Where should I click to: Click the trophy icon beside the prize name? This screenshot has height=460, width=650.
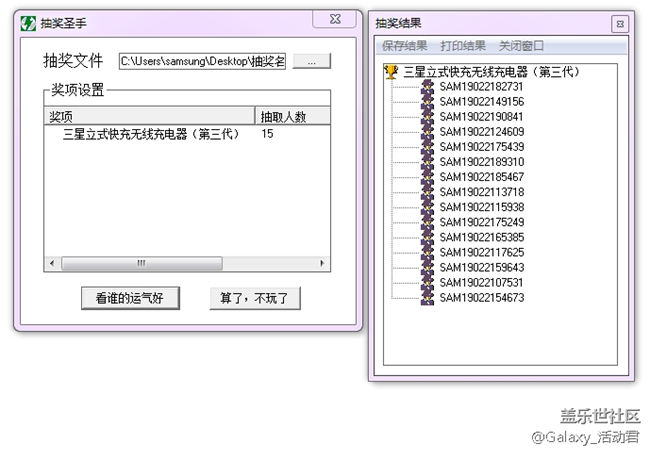pyautogui.click(x=391, y=72)
